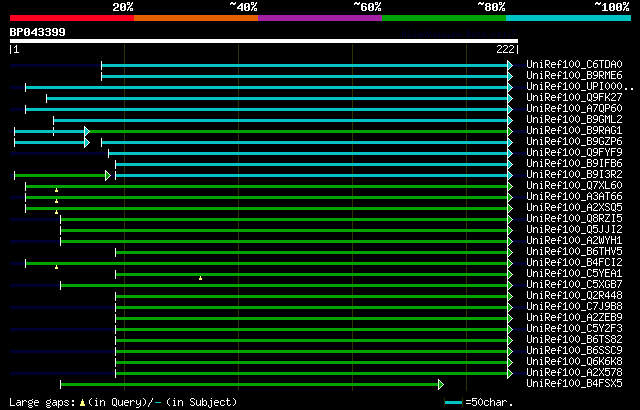This screenshot has height=410, width=640.
Task: Select the UniRef100_C5YEA1 label
Action: click(x=574, y=274)
